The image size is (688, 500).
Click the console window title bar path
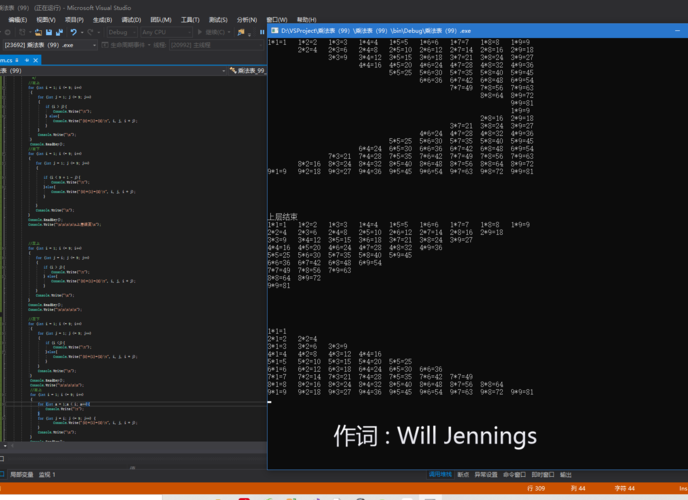tap(376, 31)
